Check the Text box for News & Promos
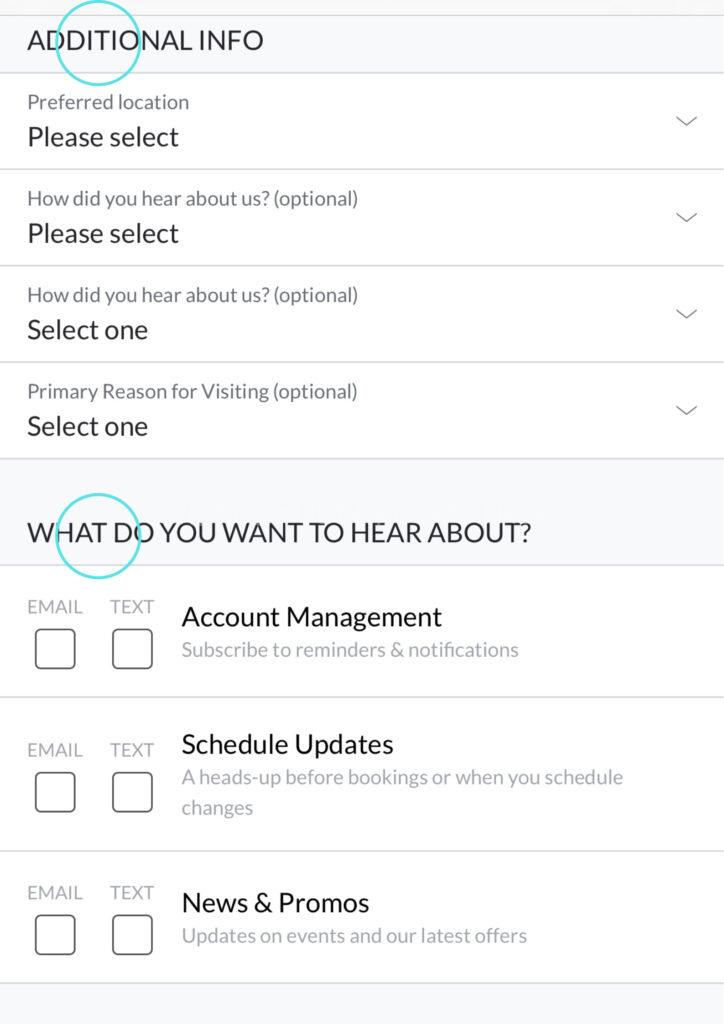This screenshot has height=1024, width=724. (132, 935)
